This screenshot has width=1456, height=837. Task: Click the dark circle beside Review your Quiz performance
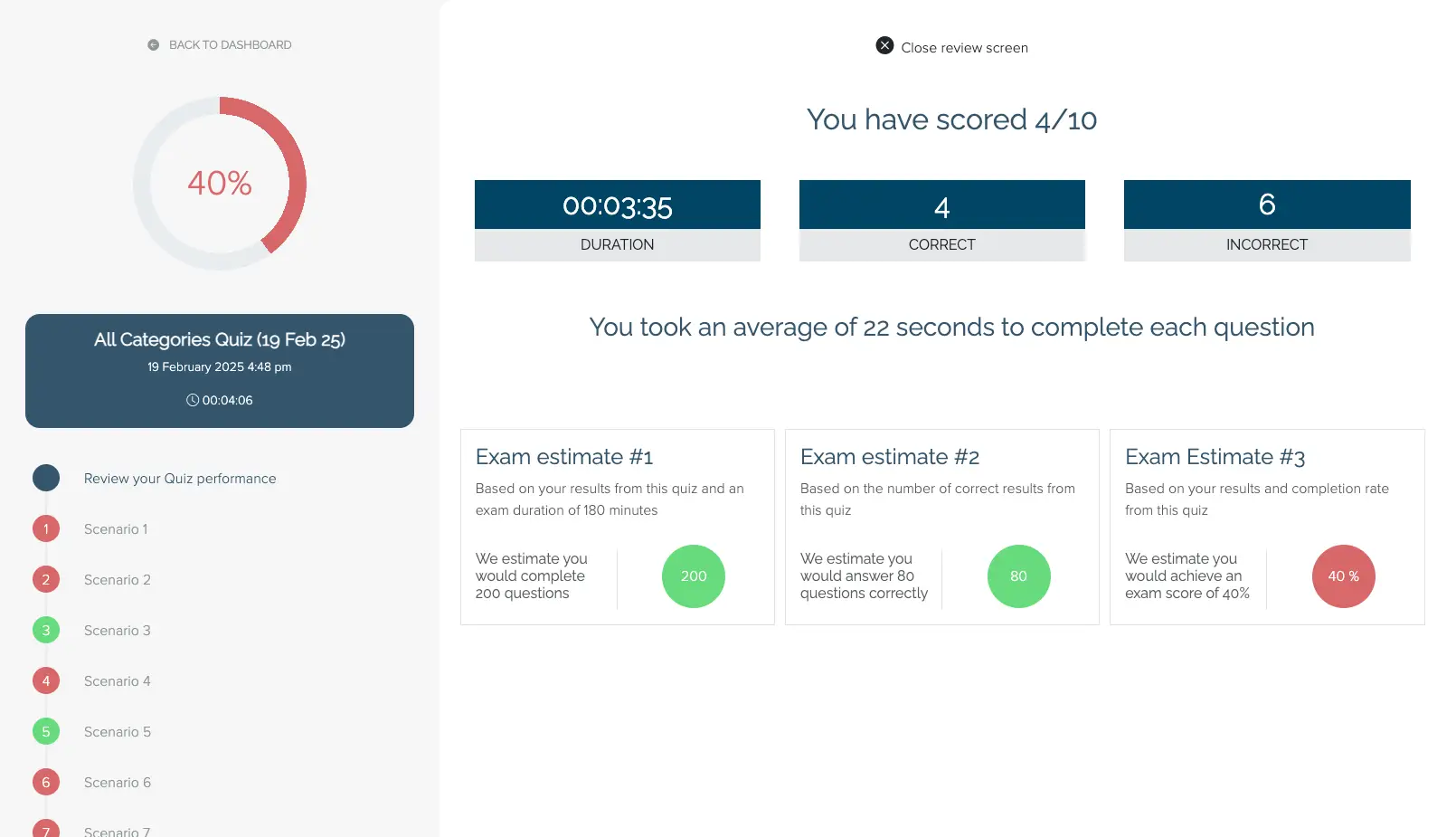point(46,478)
